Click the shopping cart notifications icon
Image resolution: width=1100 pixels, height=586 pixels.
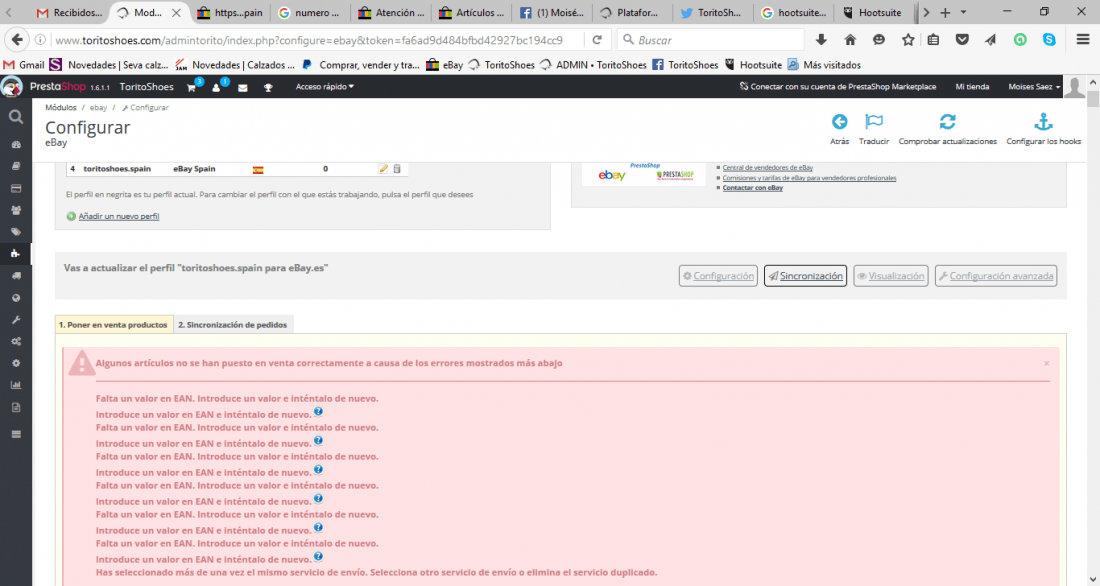192,87
